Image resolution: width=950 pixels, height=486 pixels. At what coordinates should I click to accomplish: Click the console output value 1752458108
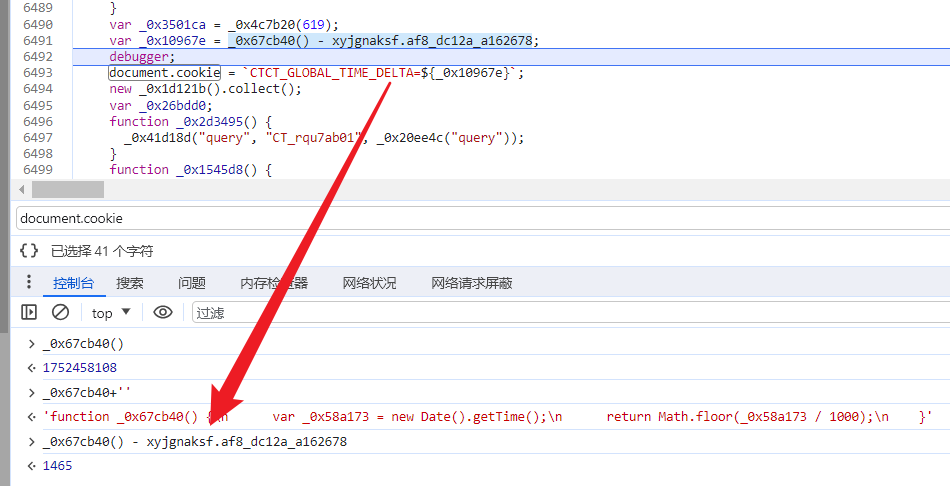(x=79, y=368)
